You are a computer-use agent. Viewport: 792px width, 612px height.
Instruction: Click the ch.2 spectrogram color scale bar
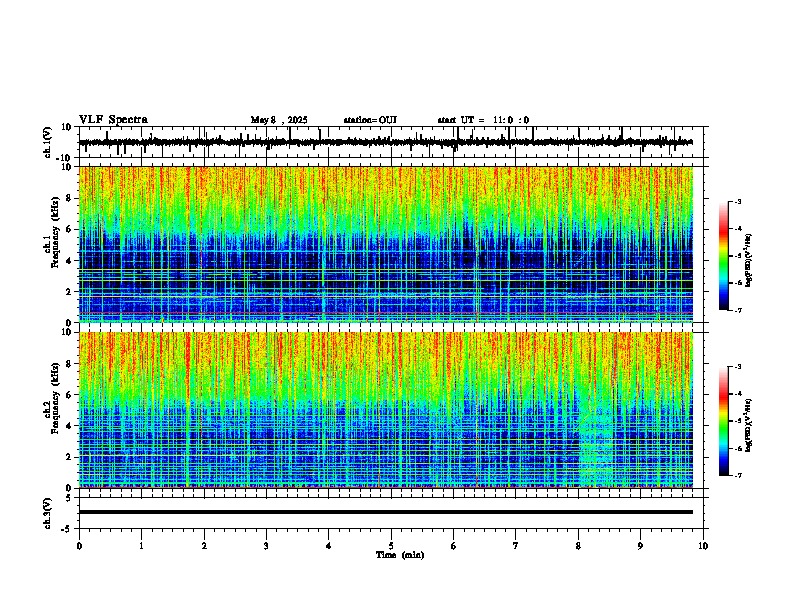pos(723,421)
